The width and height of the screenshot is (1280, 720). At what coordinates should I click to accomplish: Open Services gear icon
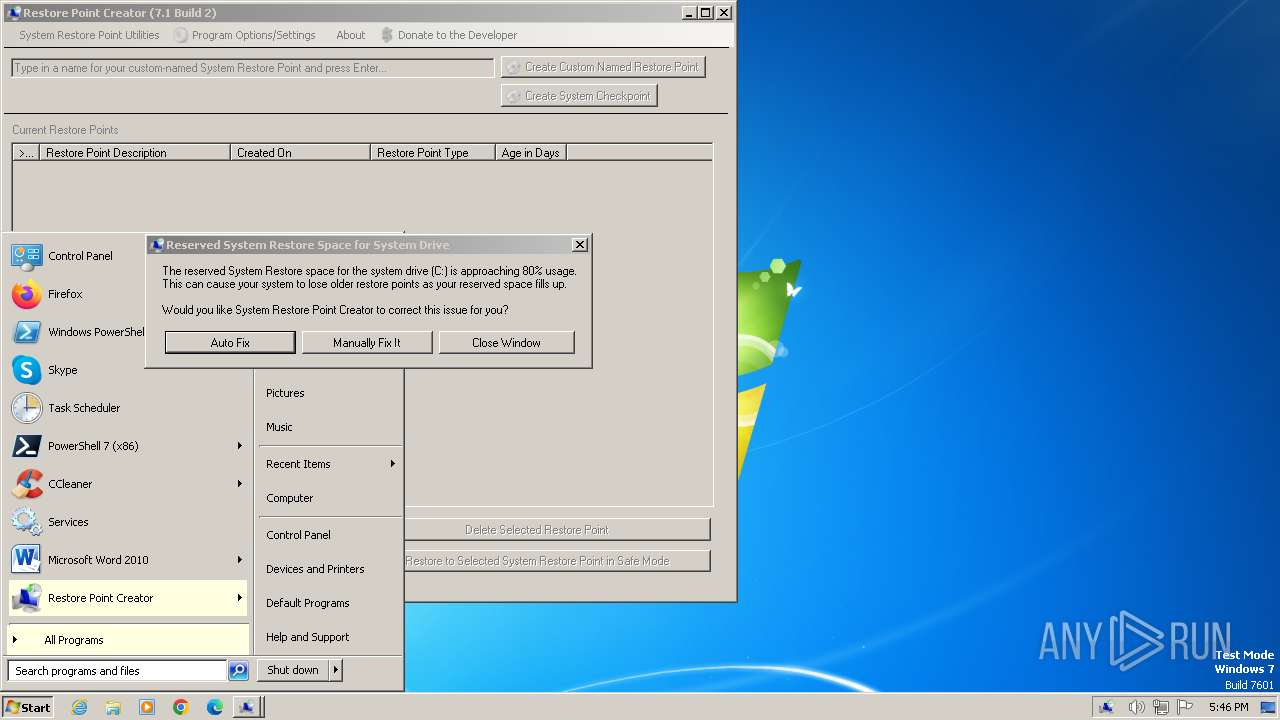click(27, 522)
